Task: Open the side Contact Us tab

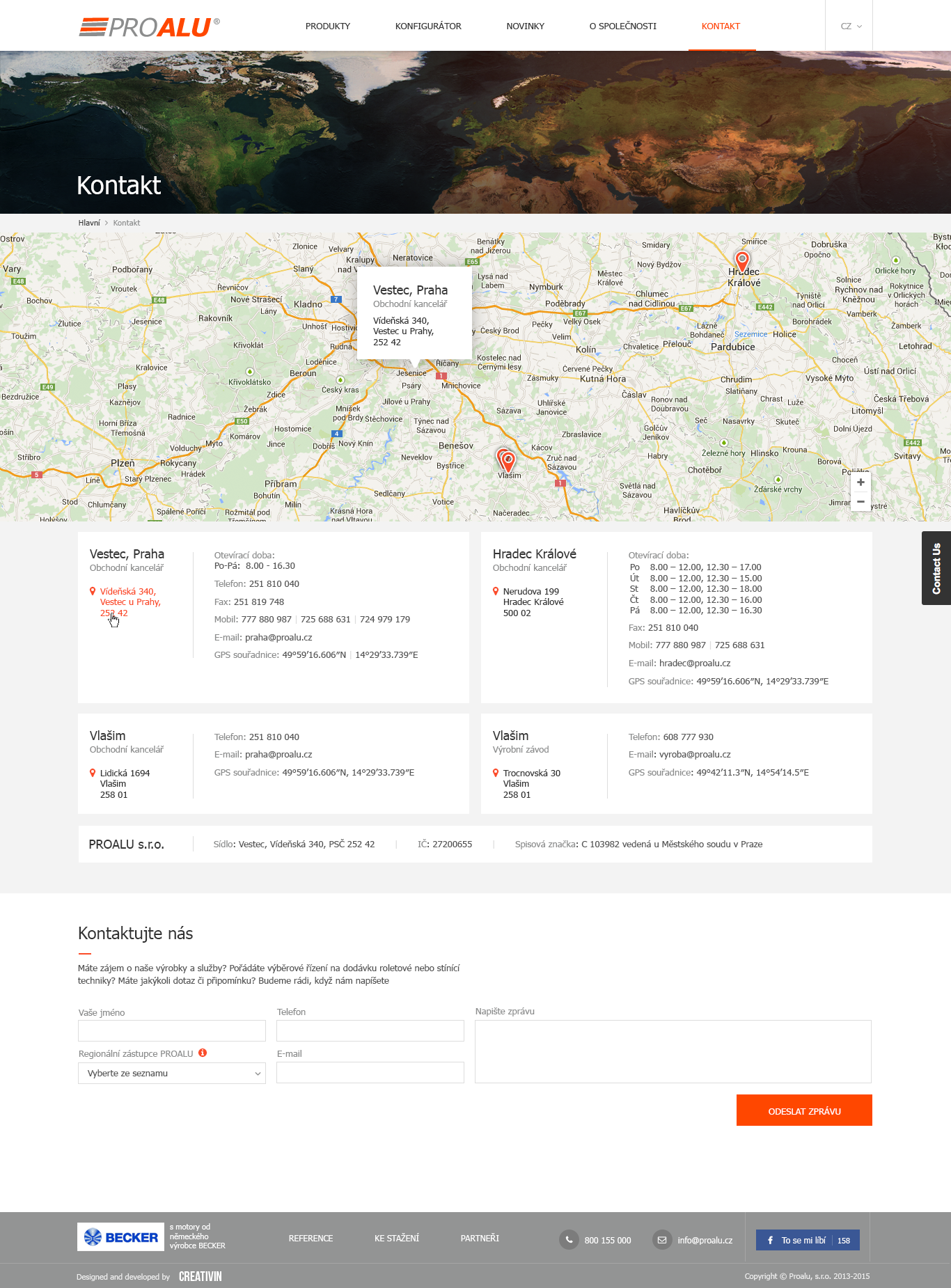Action: pos(936,568)
